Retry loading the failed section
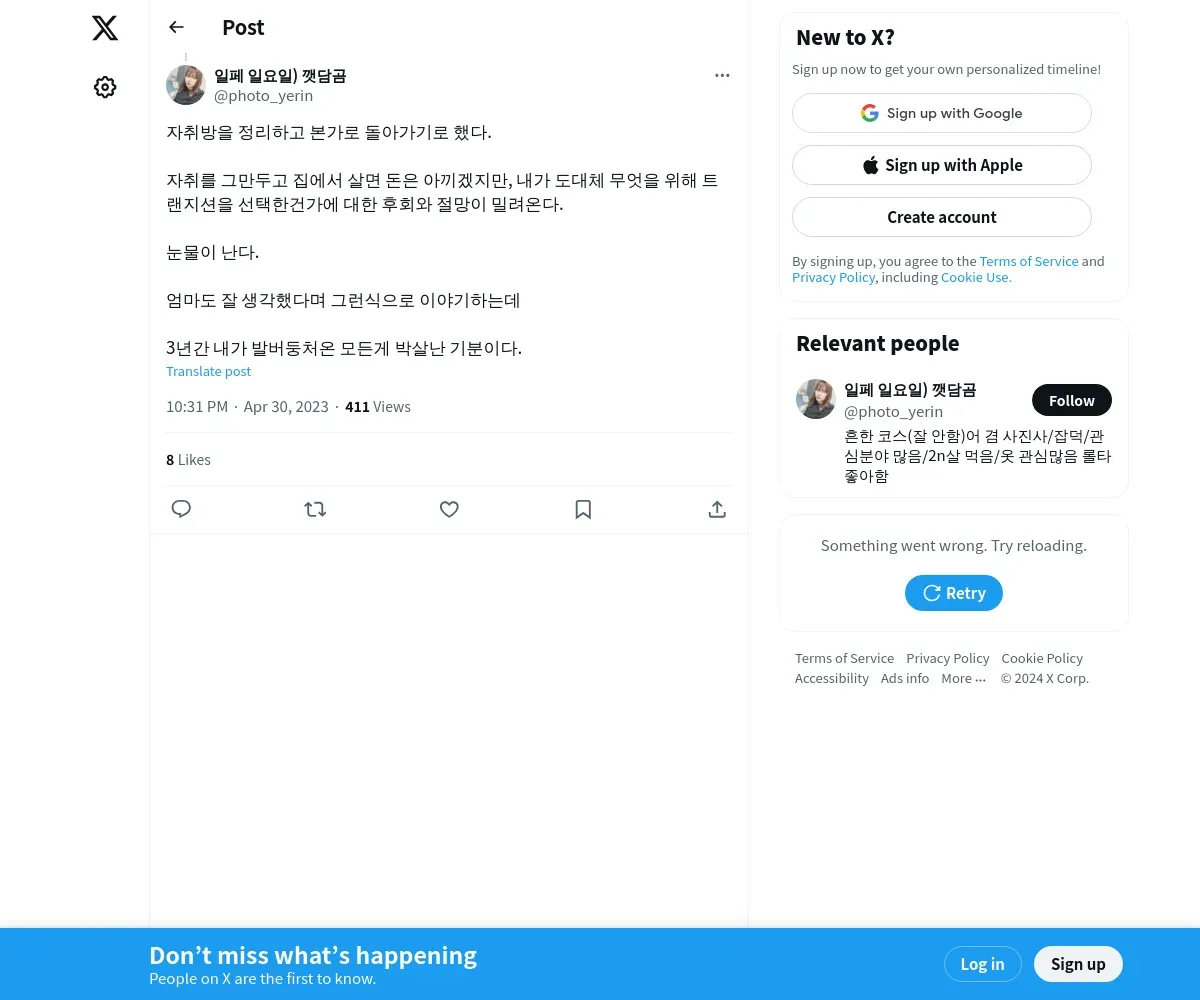 pos(954,593)
